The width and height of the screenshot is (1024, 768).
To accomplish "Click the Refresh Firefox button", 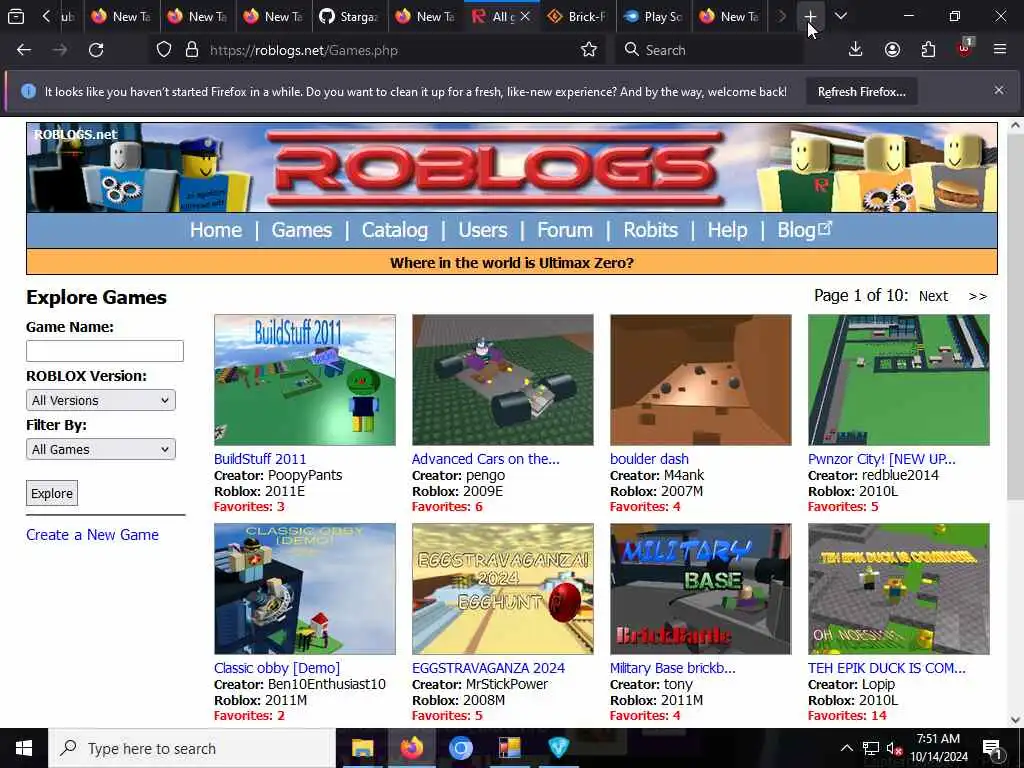I will pos(861,91).
